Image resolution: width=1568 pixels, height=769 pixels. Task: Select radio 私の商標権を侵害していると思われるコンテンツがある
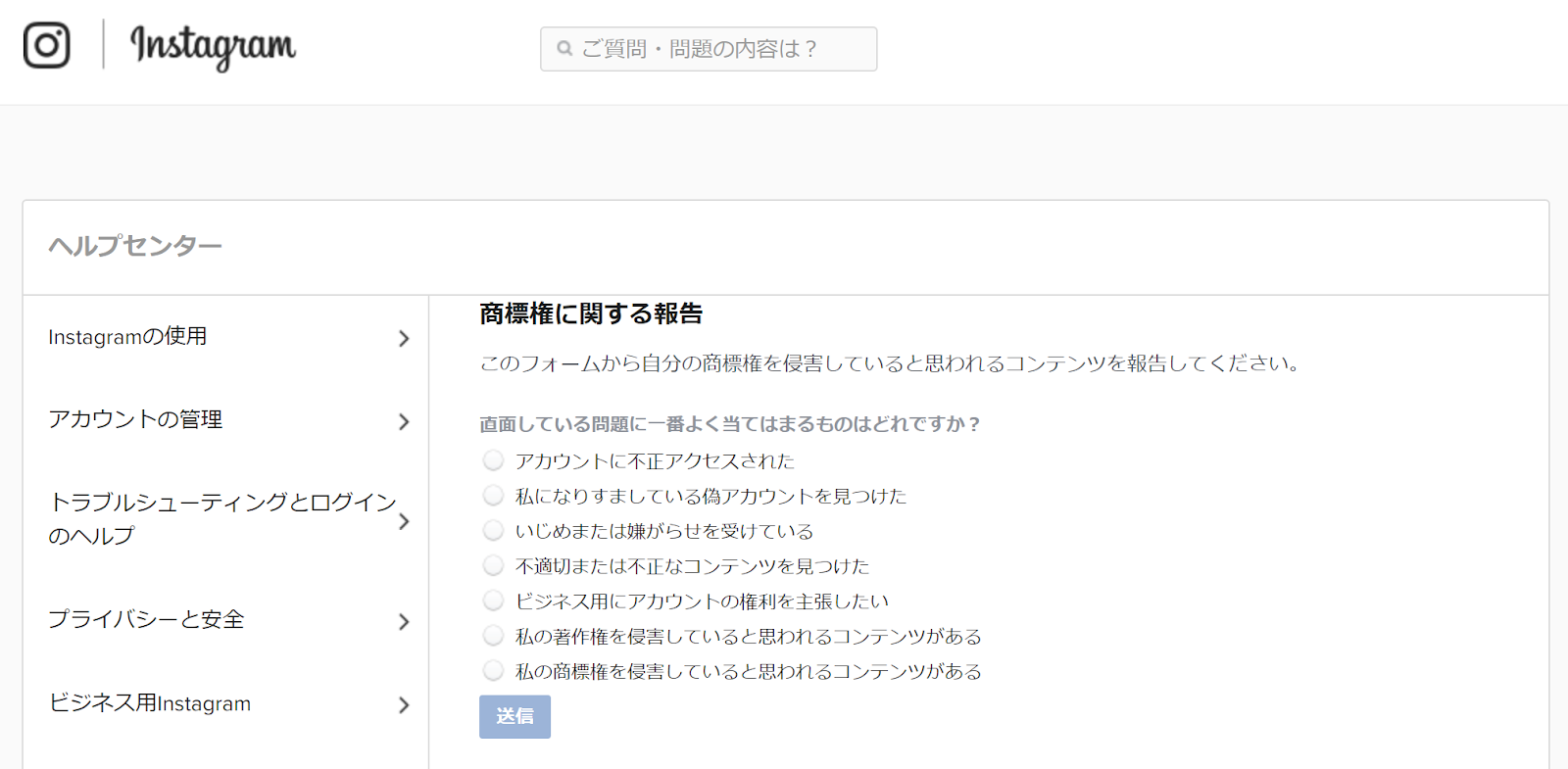(x=493, y=671)
